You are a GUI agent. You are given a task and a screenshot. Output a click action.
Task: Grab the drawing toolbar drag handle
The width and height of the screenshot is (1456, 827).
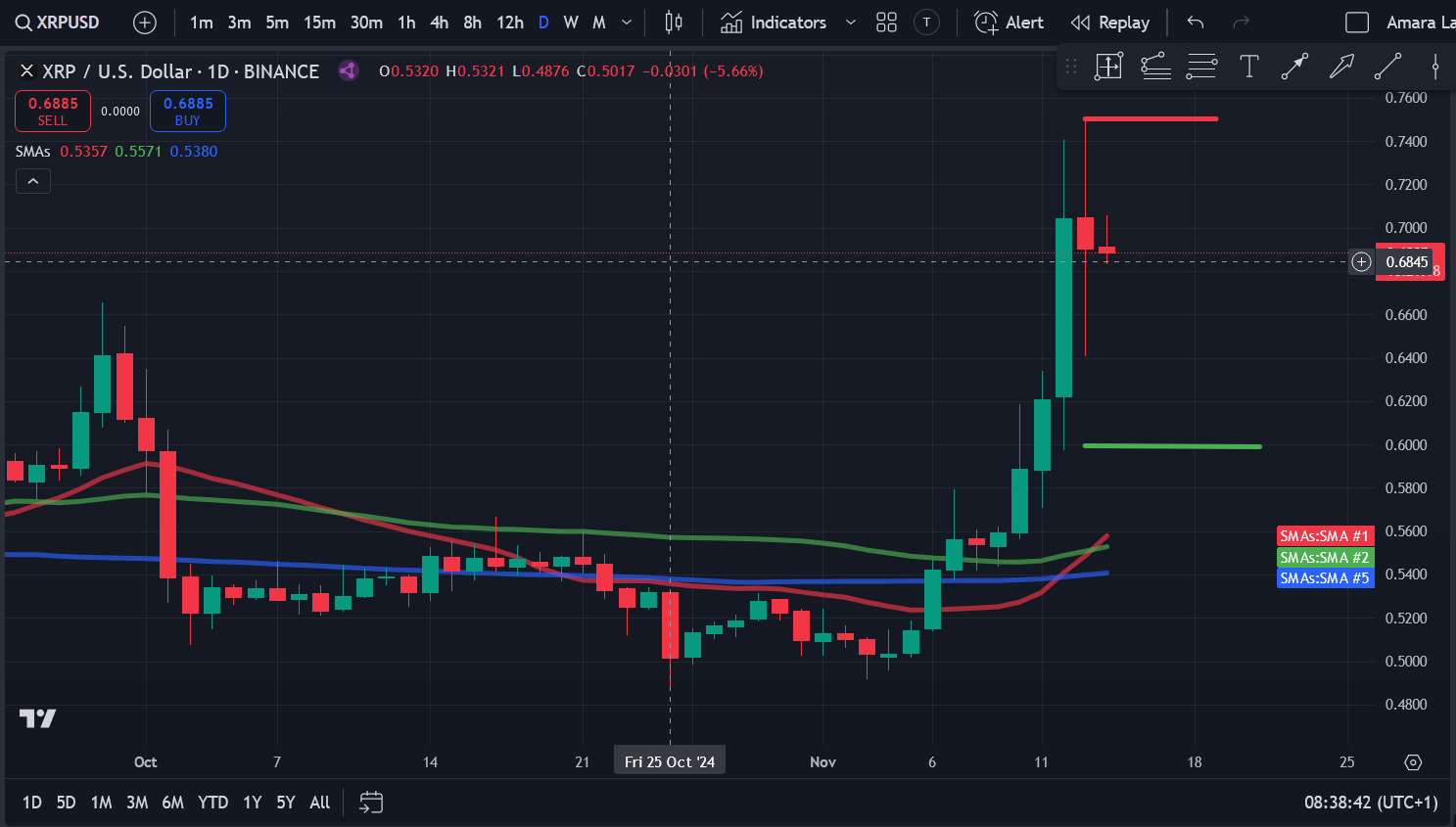[x=1071, y=67]
